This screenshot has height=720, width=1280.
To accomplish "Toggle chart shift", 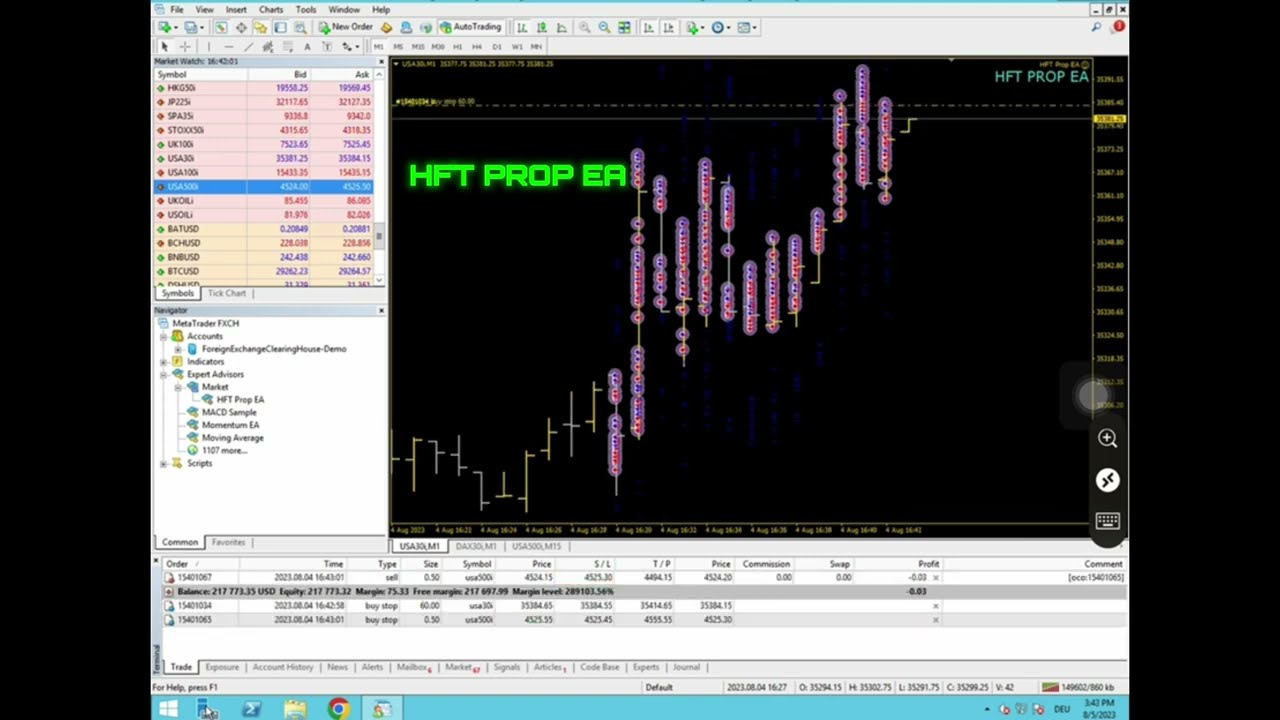I will 668,28.
